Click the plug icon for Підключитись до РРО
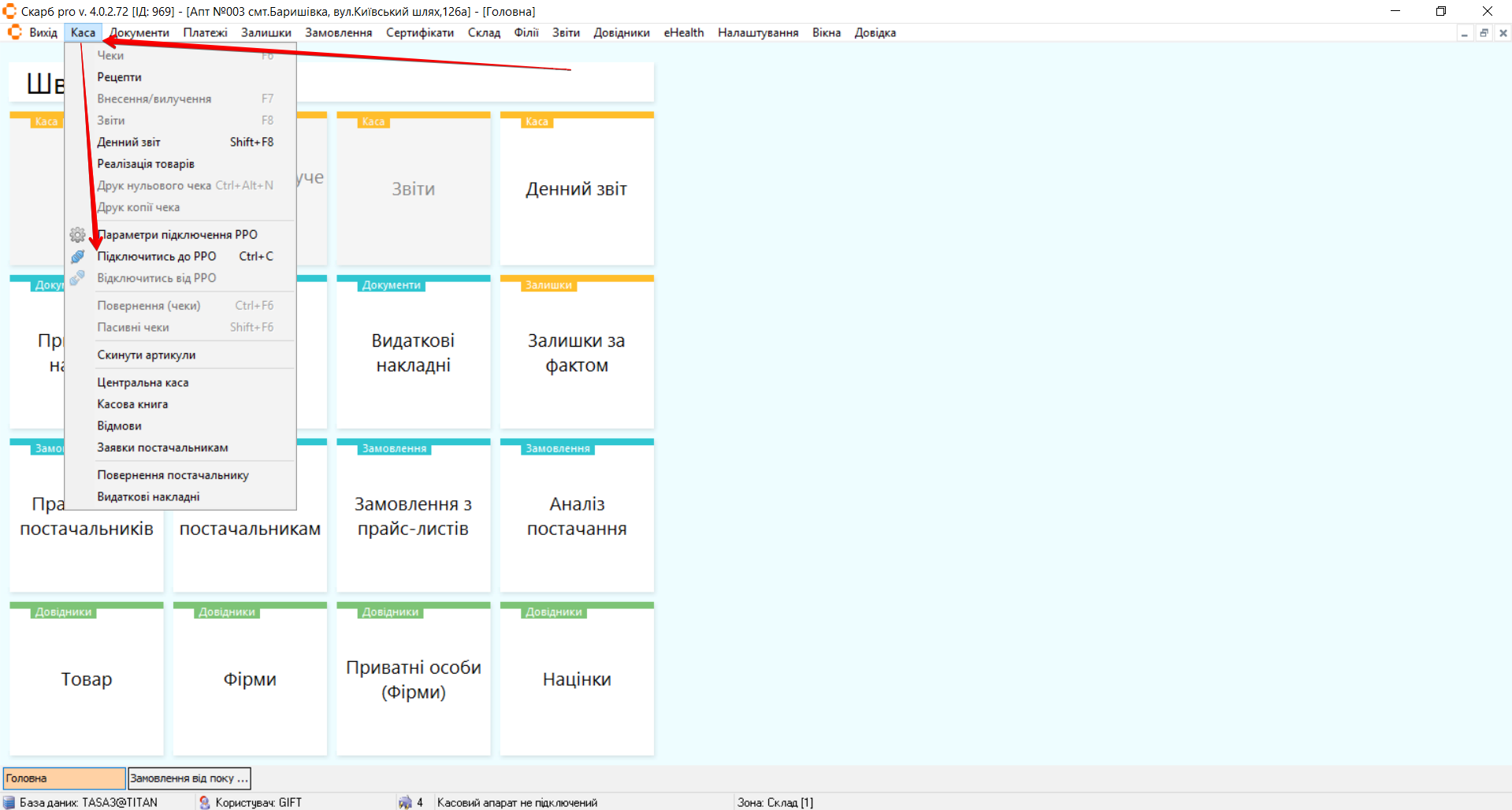Image resolution: width=1512 pixels, height=810 pixels. (x=77, y=257)
